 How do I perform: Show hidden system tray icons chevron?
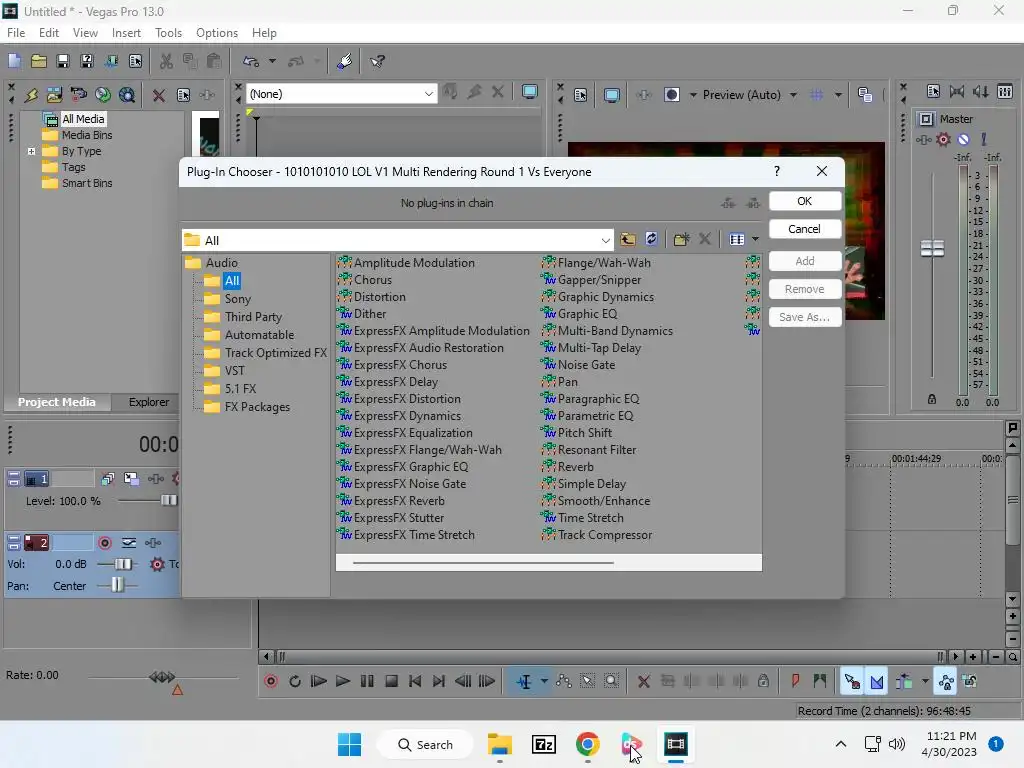[841, 744]
